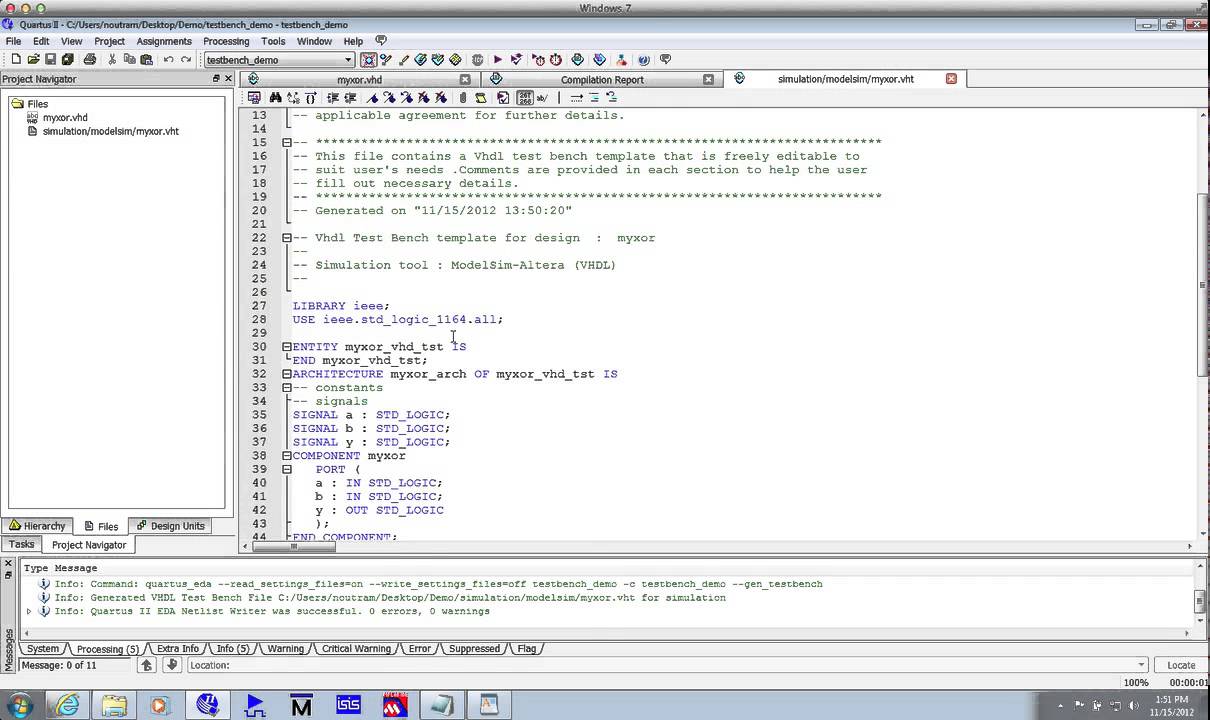Go to next message down arrow
Image resolution: width=1210 pixels, height=720 pixels.
171,665
